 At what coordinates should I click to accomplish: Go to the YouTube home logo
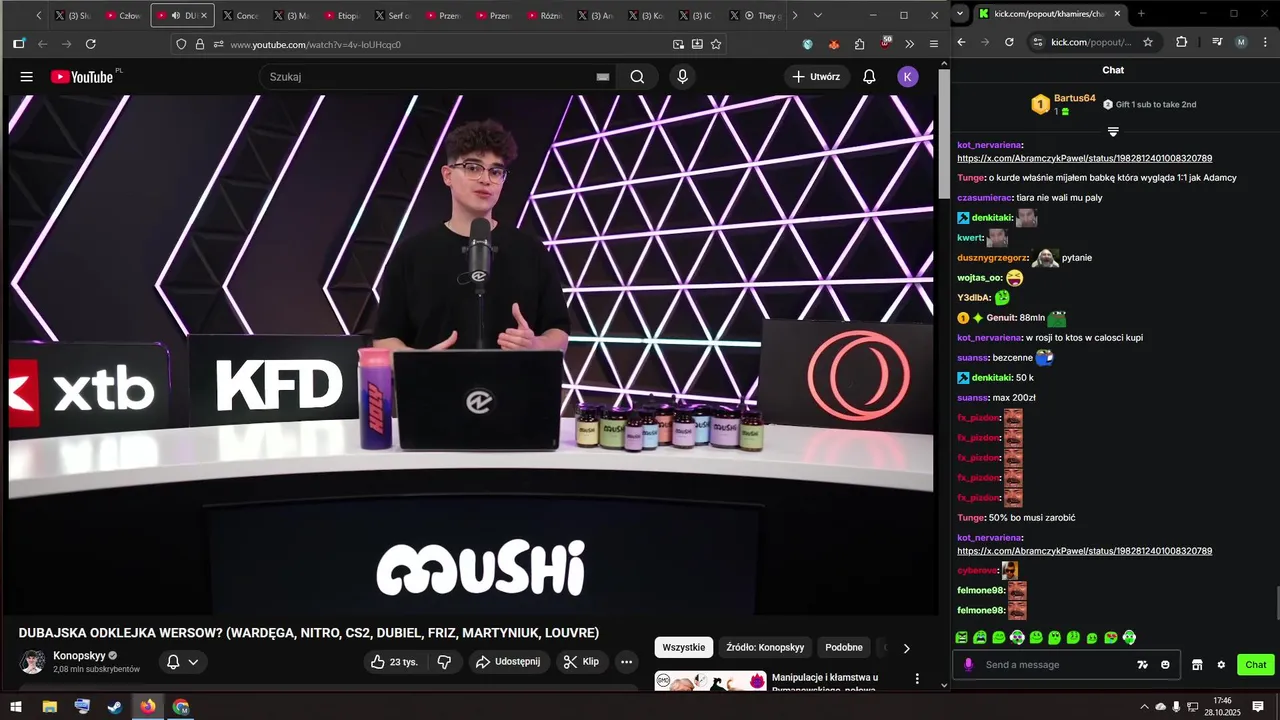pos(82,77)
